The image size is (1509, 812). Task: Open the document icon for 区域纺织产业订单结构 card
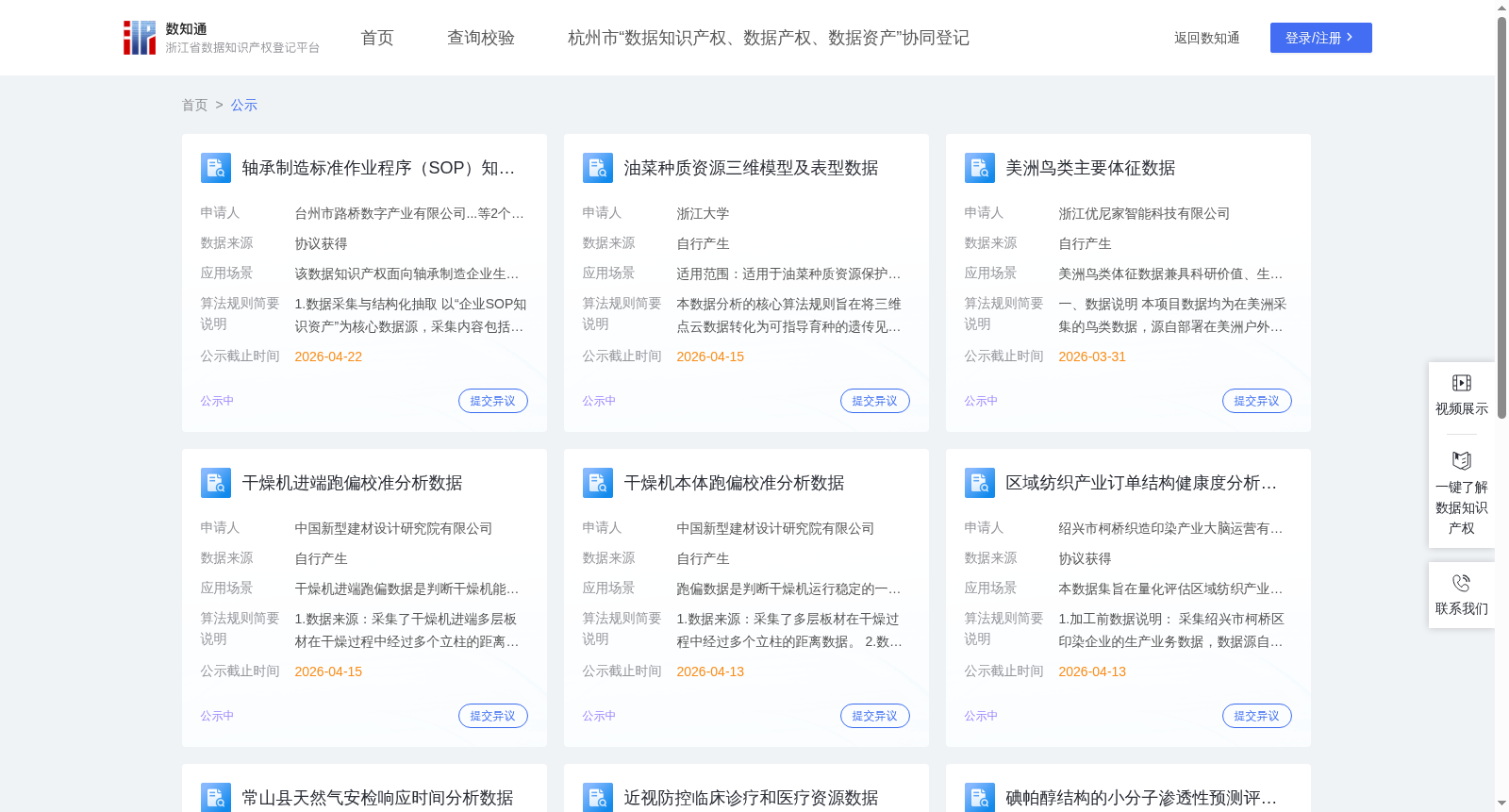pyautogui.click(x=980, y=483)
